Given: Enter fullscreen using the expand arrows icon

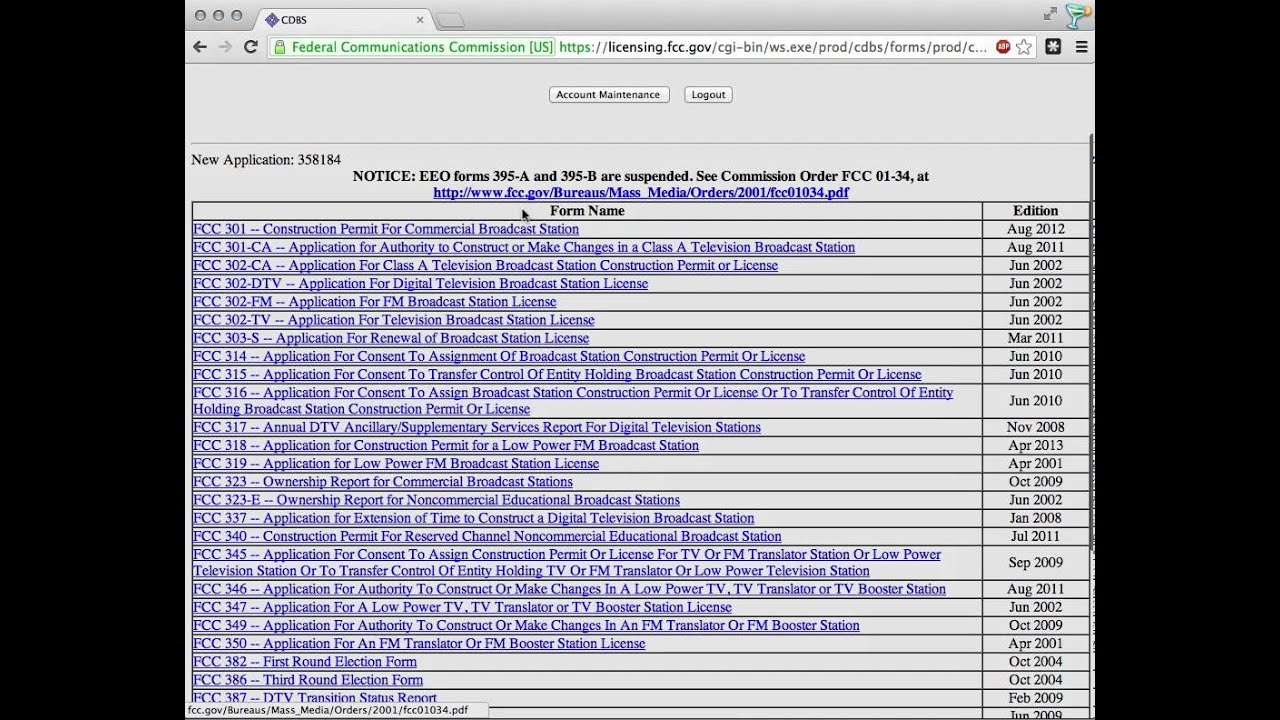Looking at the screenshot, I should click(x=1050, y=14).
